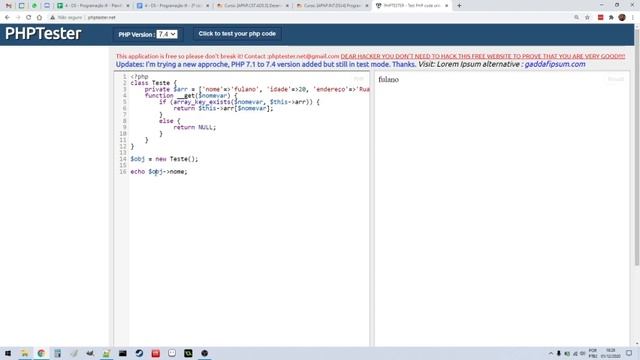Close the Google Sheets tab
Viewport: 640px width, 360px height.
[127, 6]
